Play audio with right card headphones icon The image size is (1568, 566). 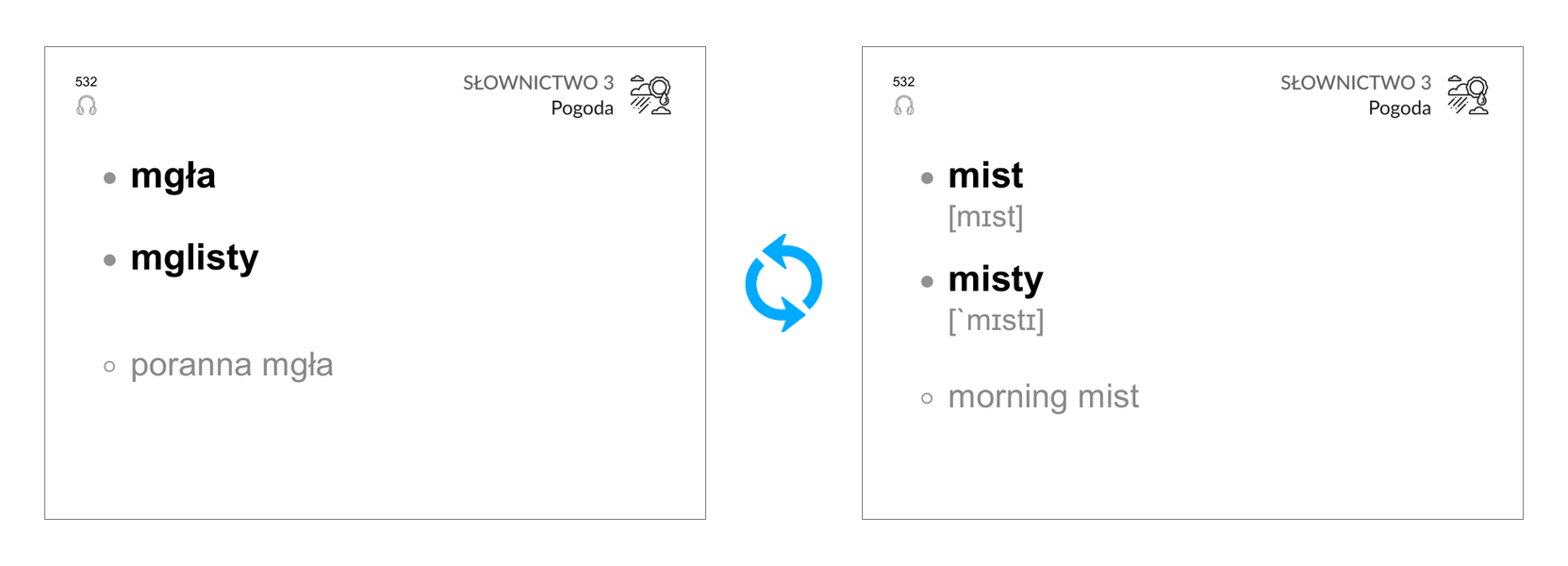click(904, 106)
